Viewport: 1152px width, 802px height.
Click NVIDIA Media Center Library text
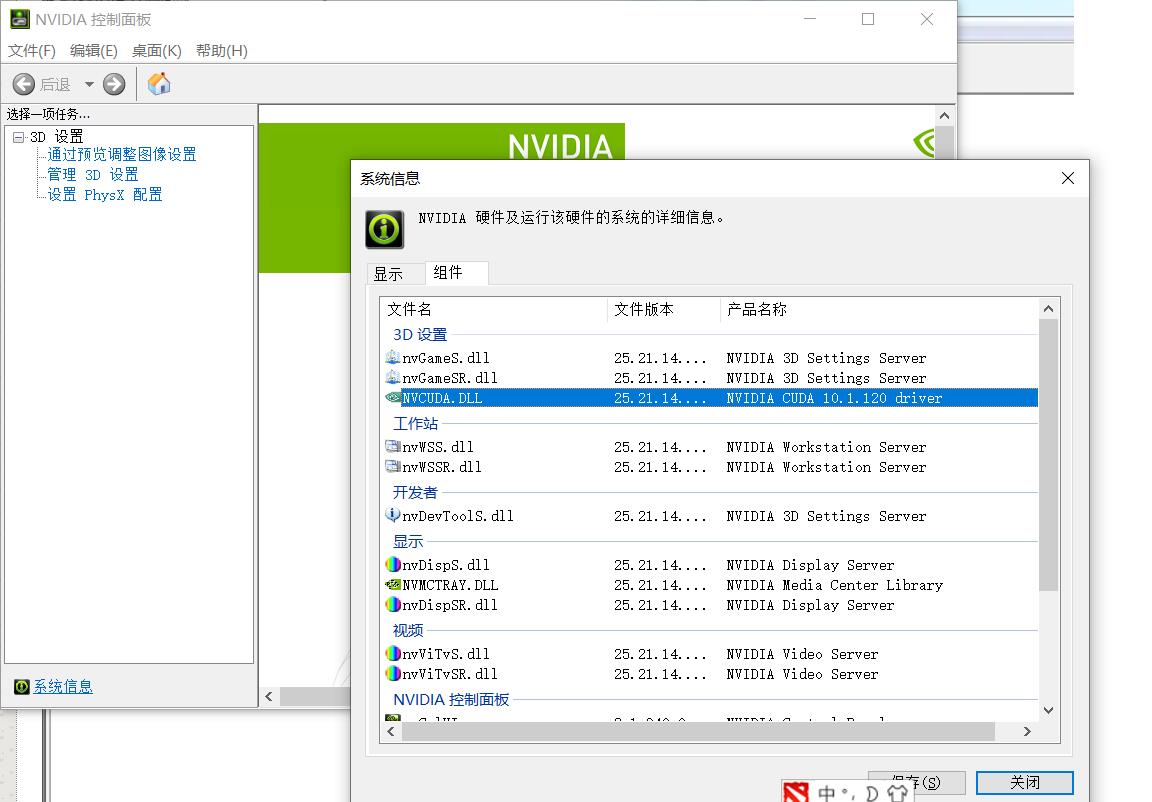point(835,585)
